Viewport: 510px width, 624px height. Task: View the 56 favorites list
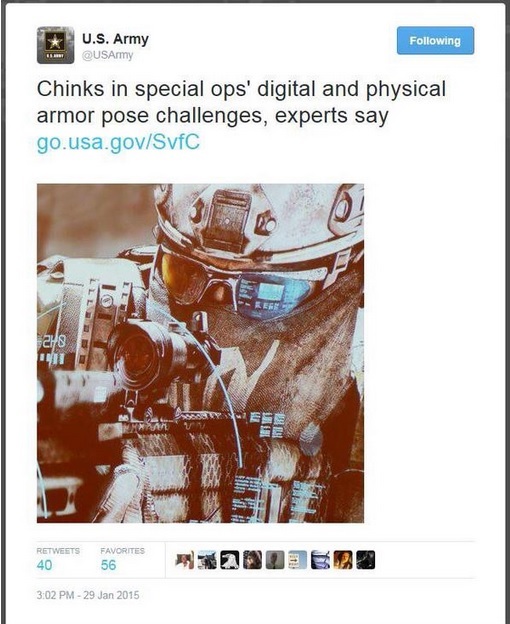pyautogui.click(x=109, y=565)
